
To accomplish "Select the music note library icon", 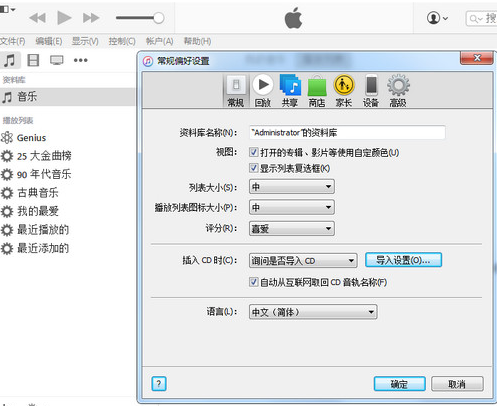I will click(9, 60).
